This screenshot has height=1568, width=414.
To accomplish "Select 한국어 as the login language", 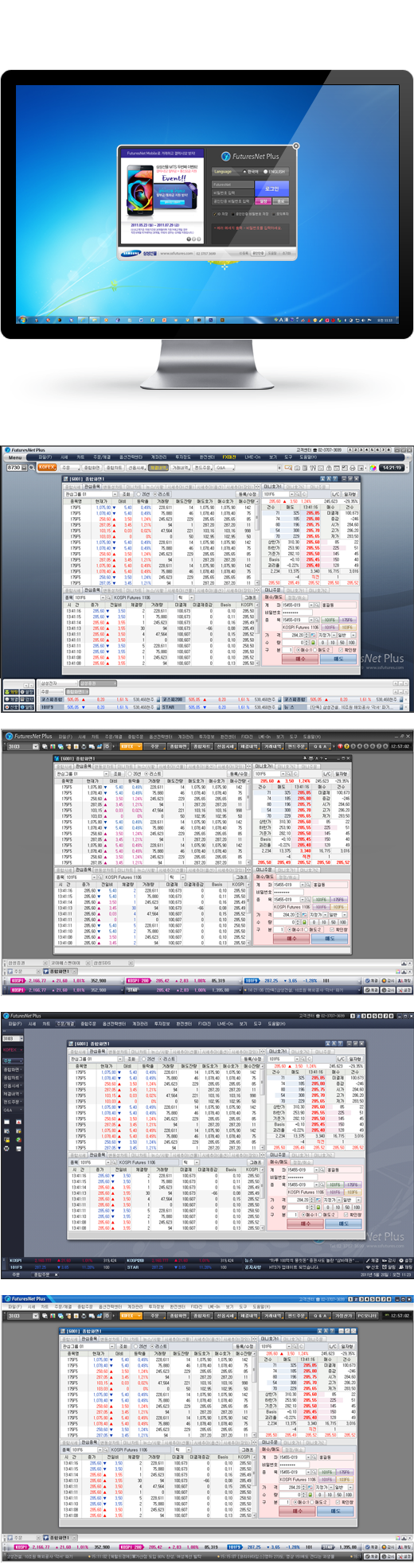I will 250,172.
